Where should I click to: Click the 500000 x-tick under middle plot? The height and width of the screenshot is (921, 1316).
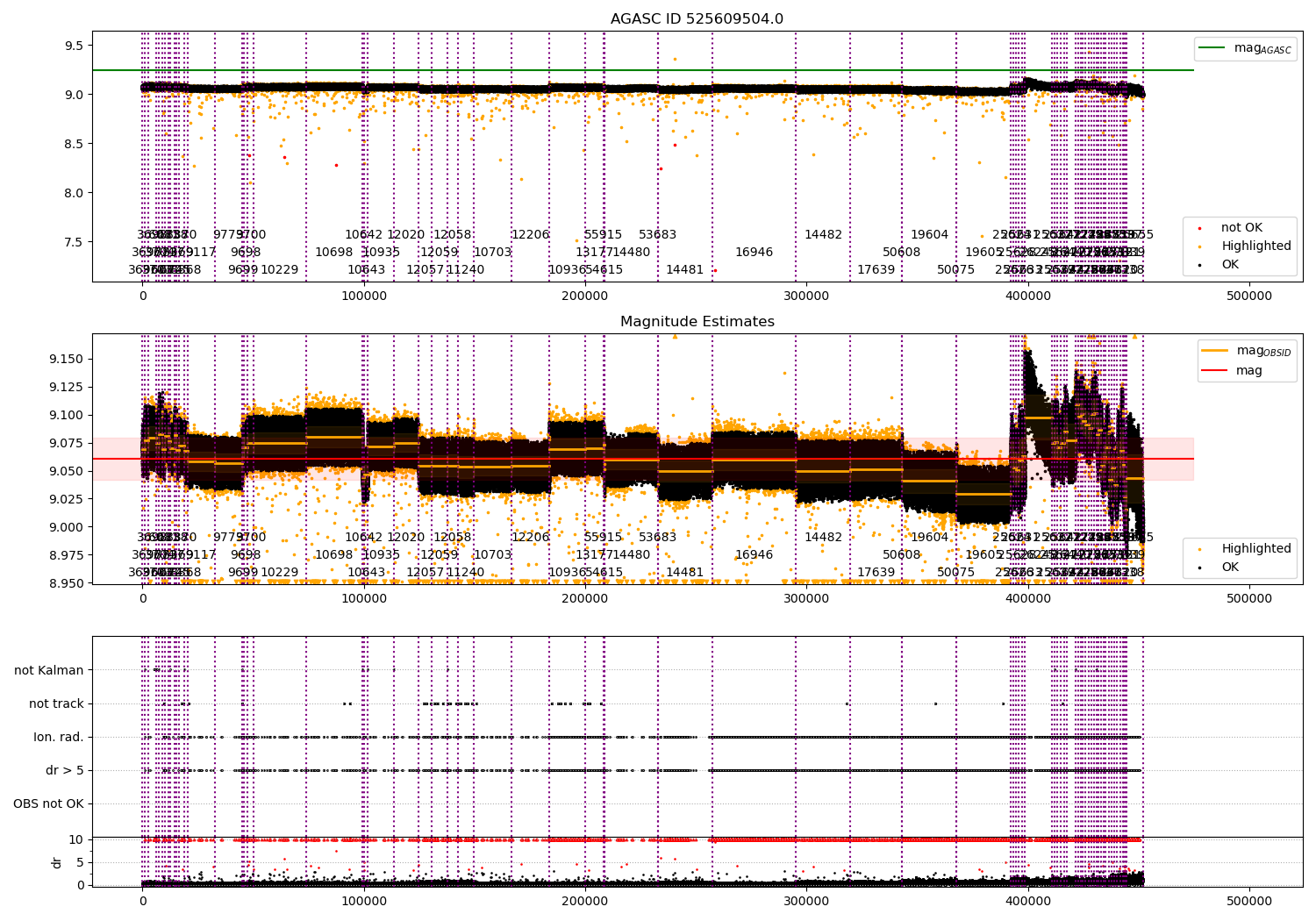tap(1249, 599)
